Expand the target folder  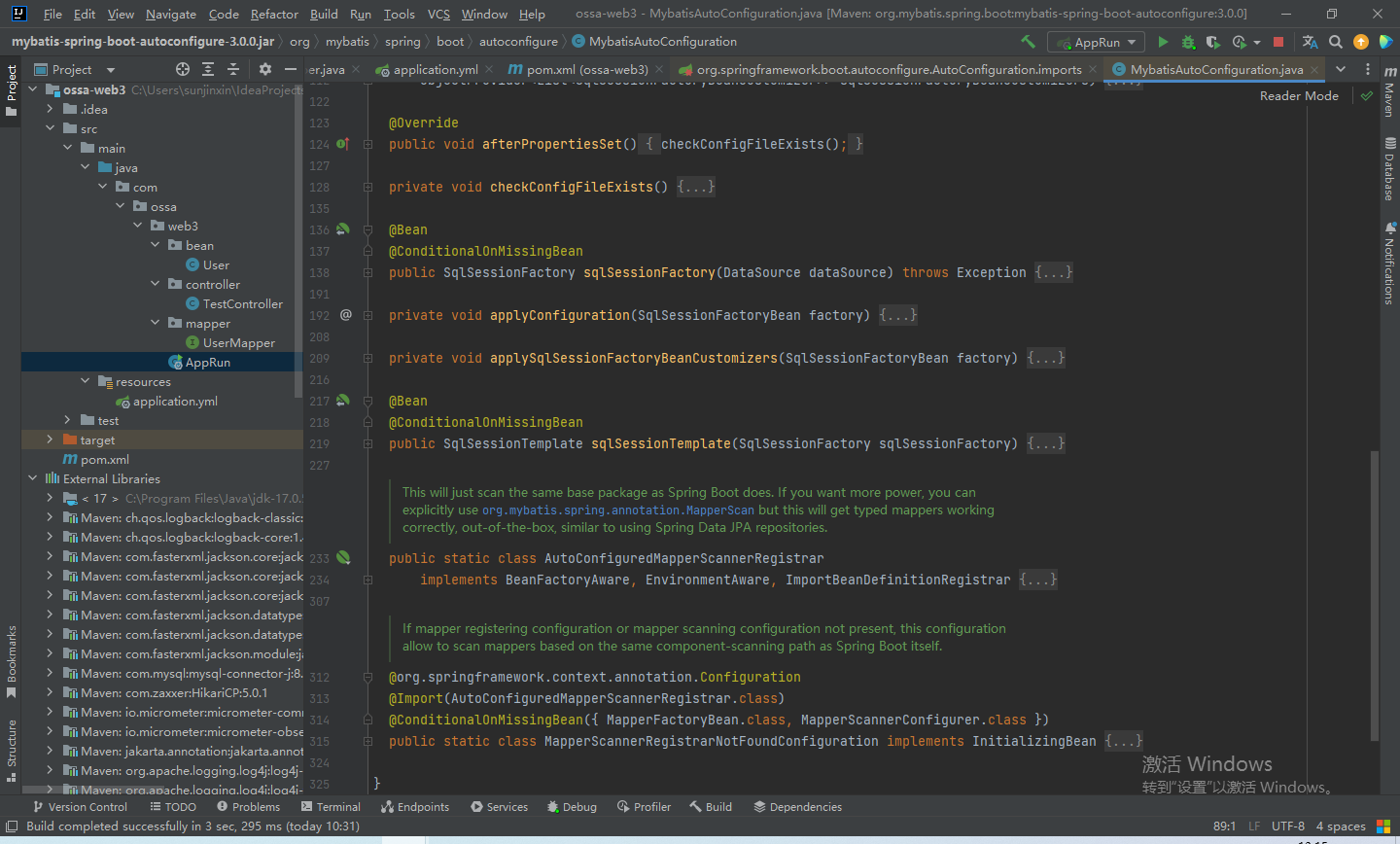(x=50, y=440)
